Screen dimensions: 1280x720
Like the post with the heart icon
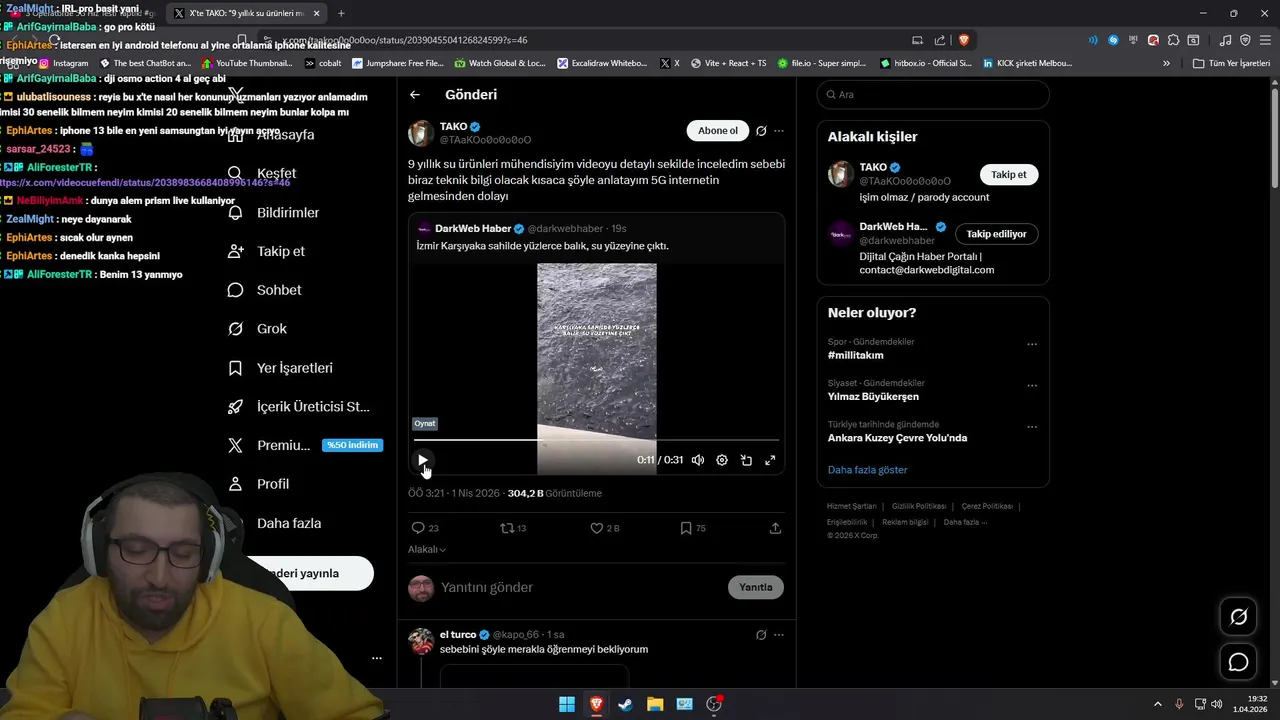(604, 528)
